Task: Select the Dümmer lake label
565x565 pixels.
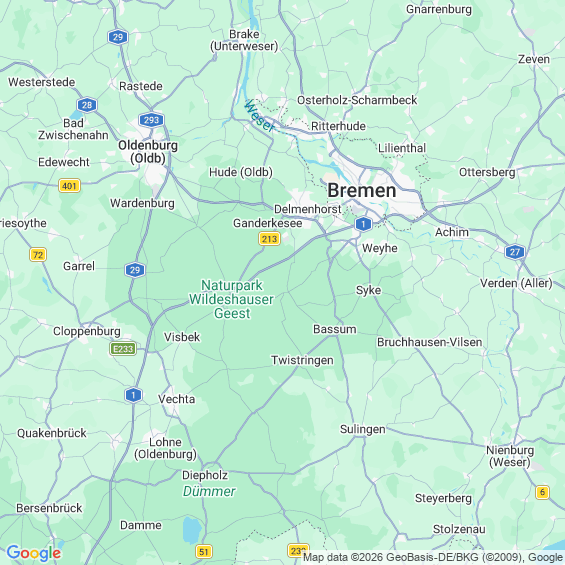Action: point(209,491)
